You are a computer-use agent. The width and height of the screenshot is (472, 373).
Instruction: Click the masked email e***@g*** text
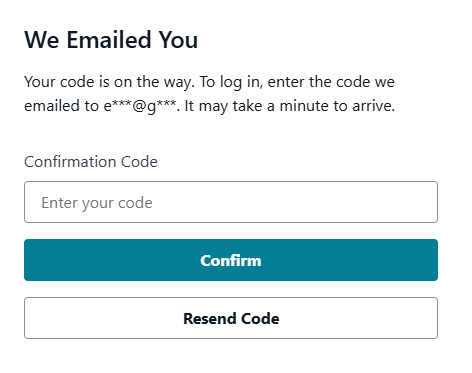[x=140, y=106]
